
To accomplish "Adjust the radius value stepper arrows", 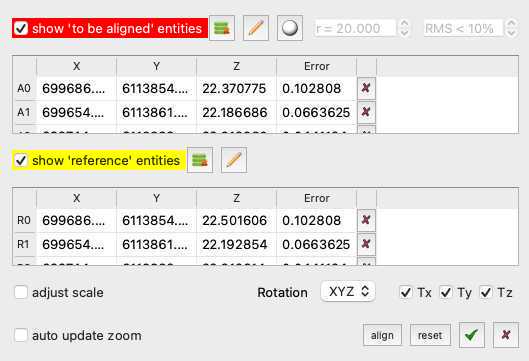I will 404,28.
